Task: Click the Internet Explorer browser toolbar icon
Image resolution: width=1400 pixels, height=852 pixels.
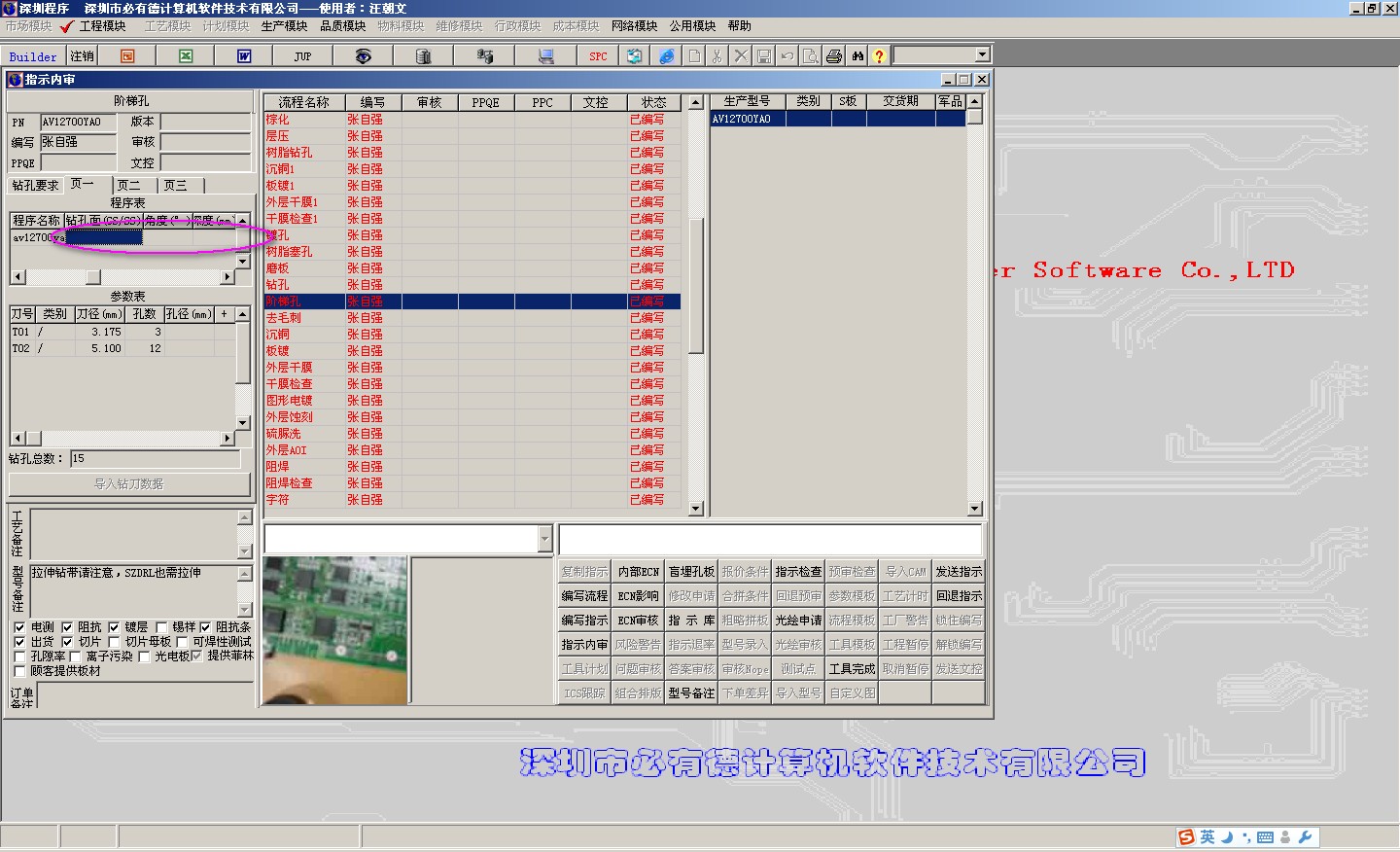Action: [666, 56]
